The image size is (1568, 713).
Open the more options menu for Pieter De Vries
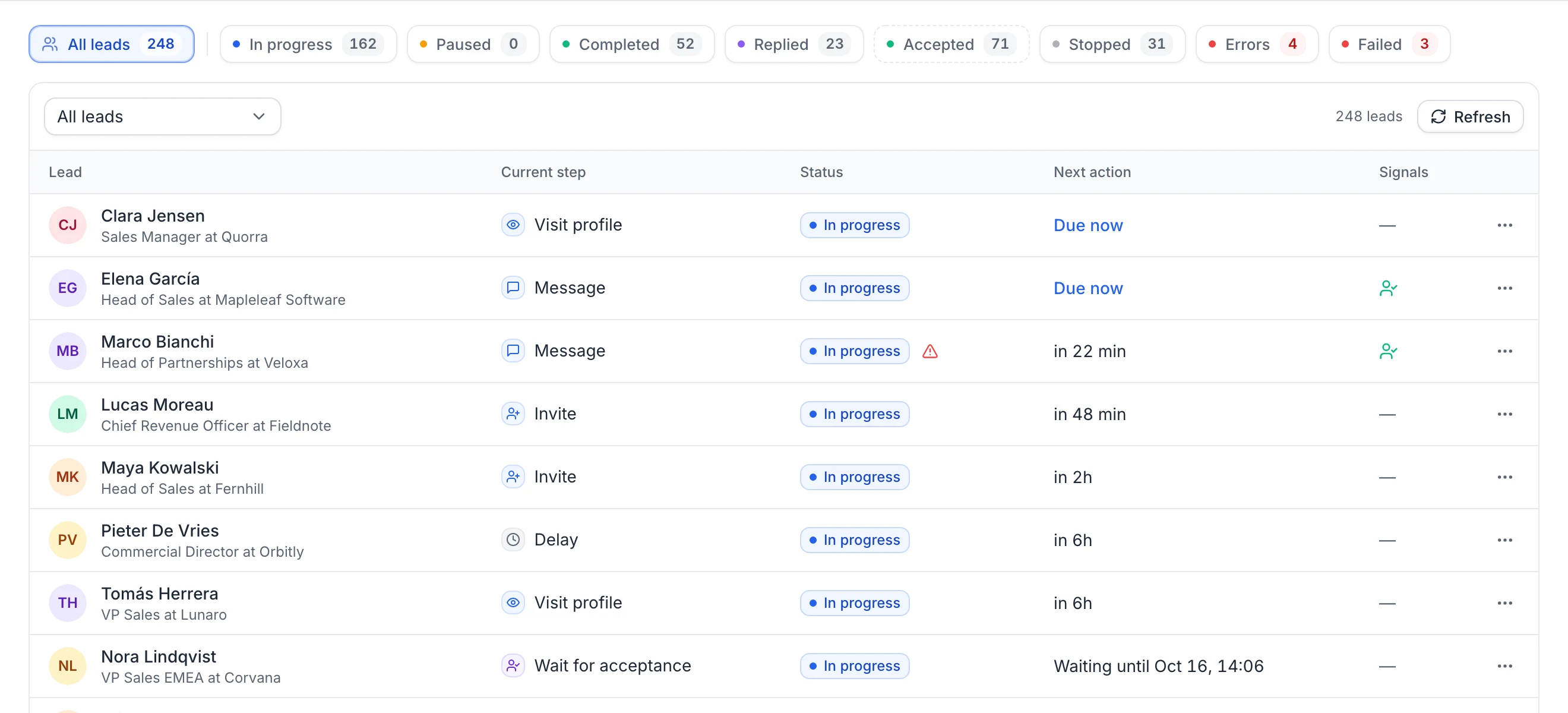pos(1504,540)
